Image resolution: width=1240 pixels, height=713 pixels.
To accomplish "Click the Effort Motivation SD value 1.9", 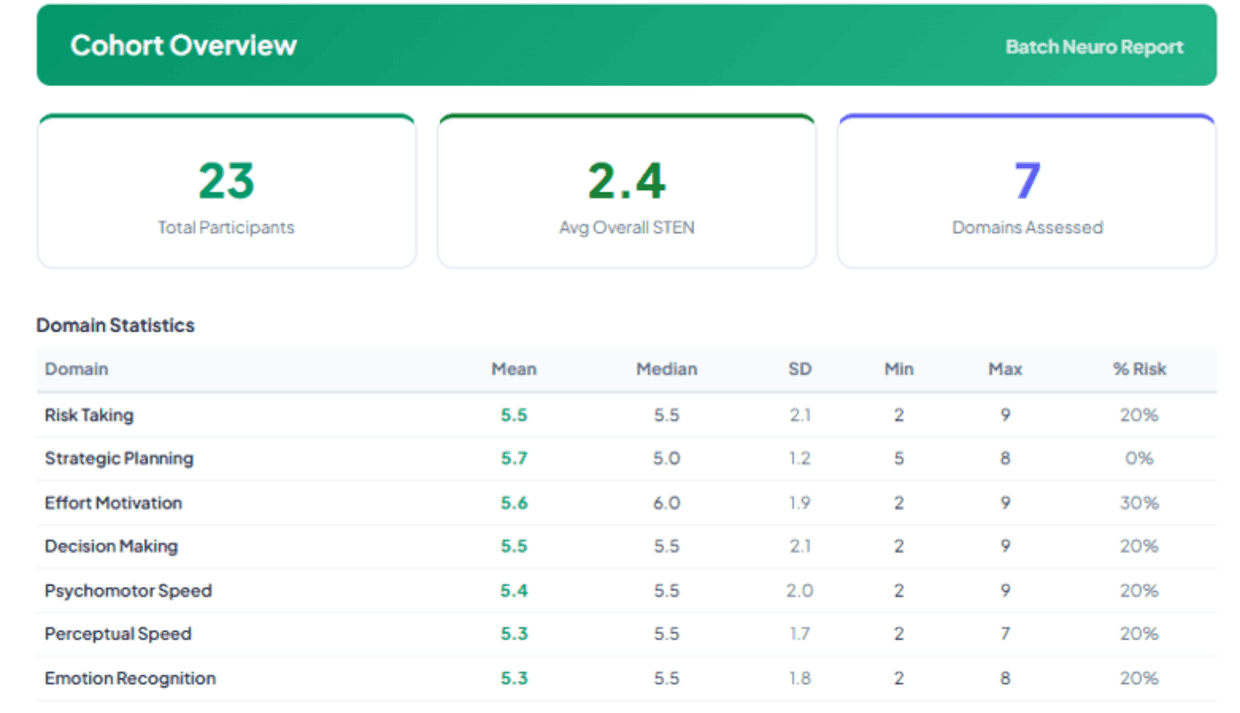I will [x=799, y=503].
